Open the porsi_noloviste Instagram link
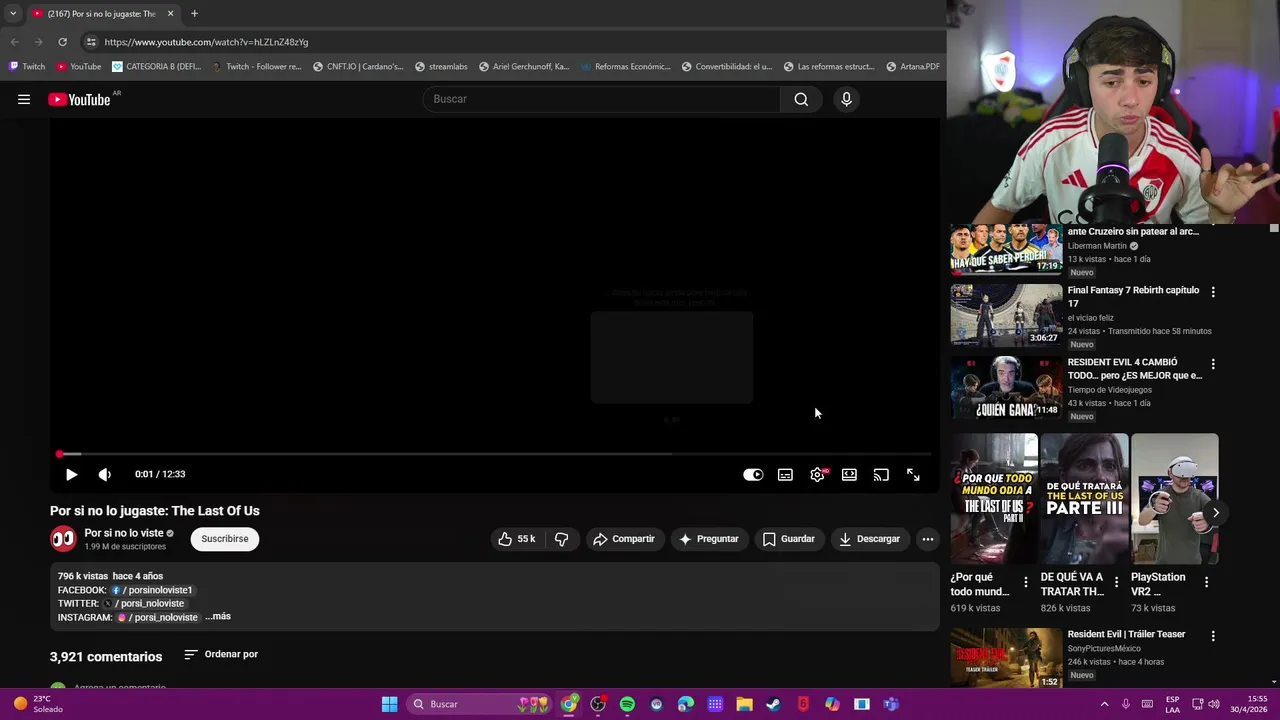Screen dimensions: 1280x720 [157, 618]
